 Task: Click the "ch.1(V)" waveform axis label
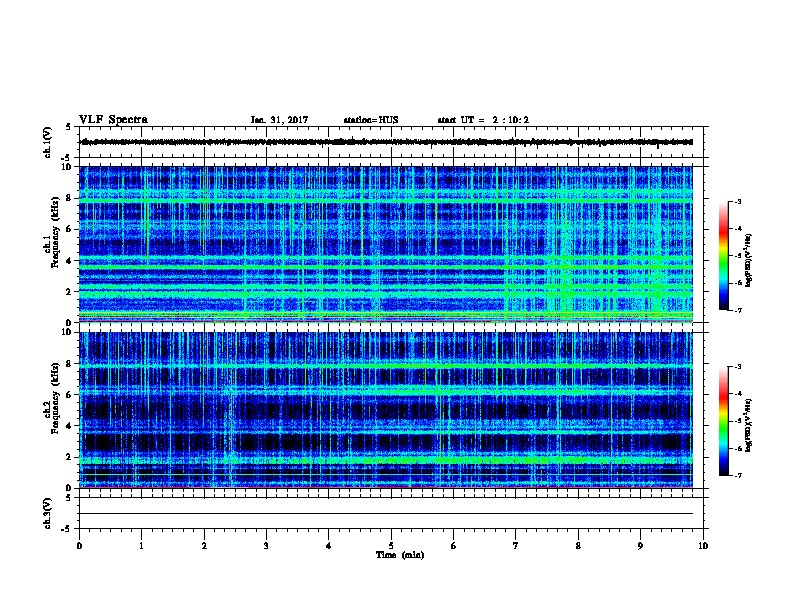click(47, 142)
